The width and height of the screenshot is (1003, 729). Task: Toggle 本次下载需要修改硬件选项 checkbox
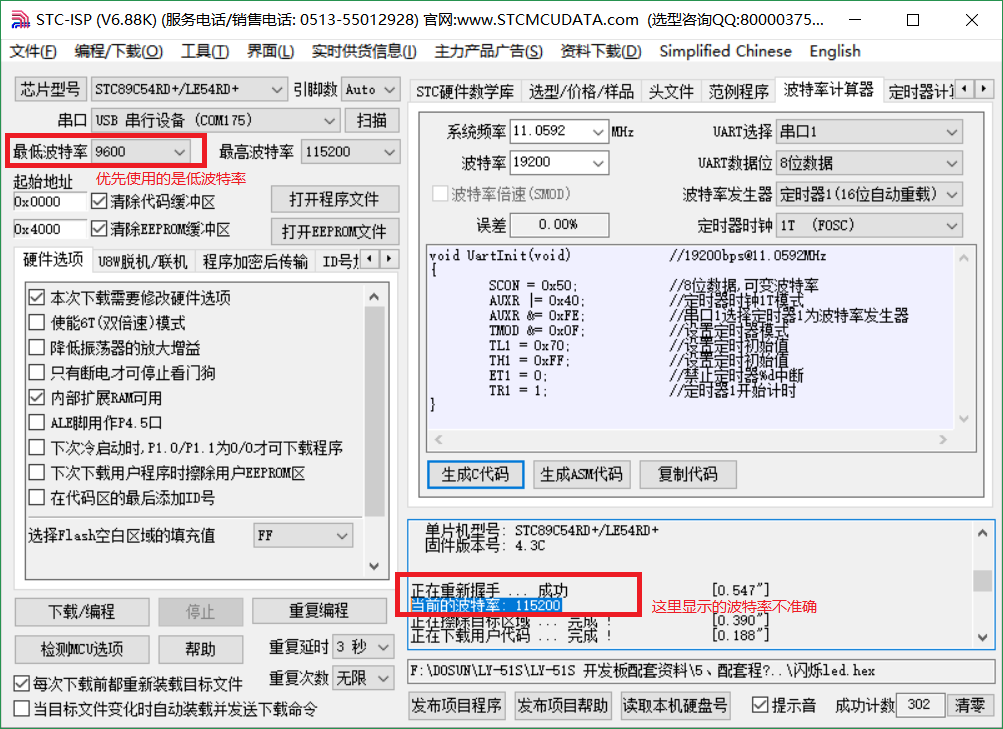click(36, 298)
